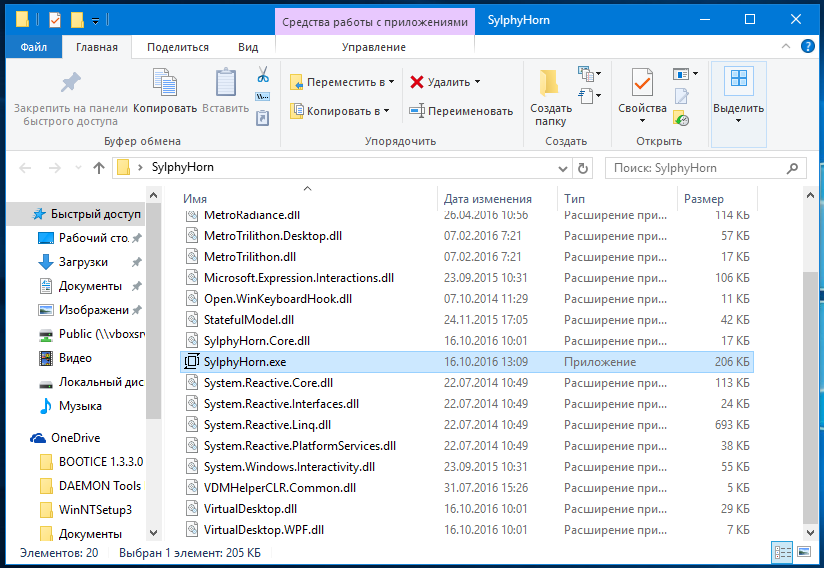Open recent locations dropdown arrow
The image size is (824, 568).
[x=78, y=168]
